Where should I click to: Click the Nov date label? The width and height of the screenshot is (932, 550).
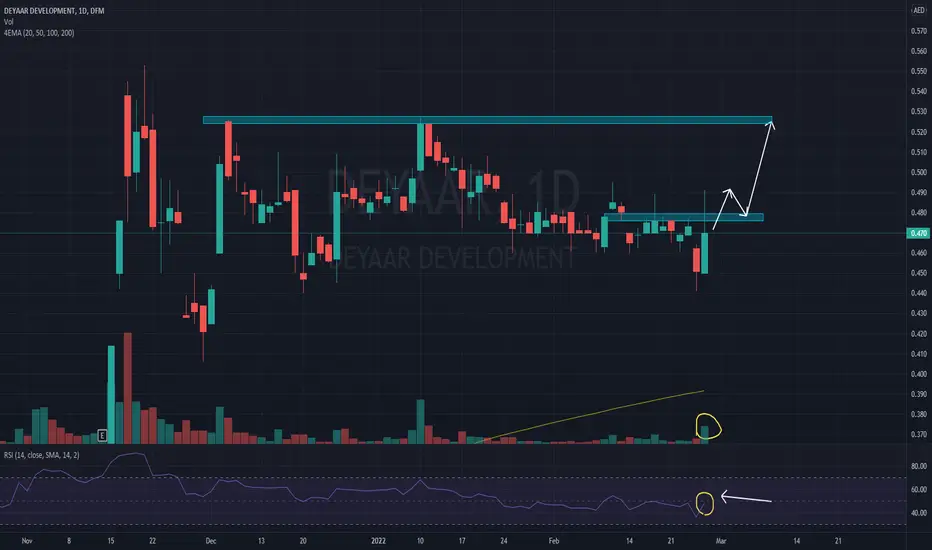click(x=27, y=541)
